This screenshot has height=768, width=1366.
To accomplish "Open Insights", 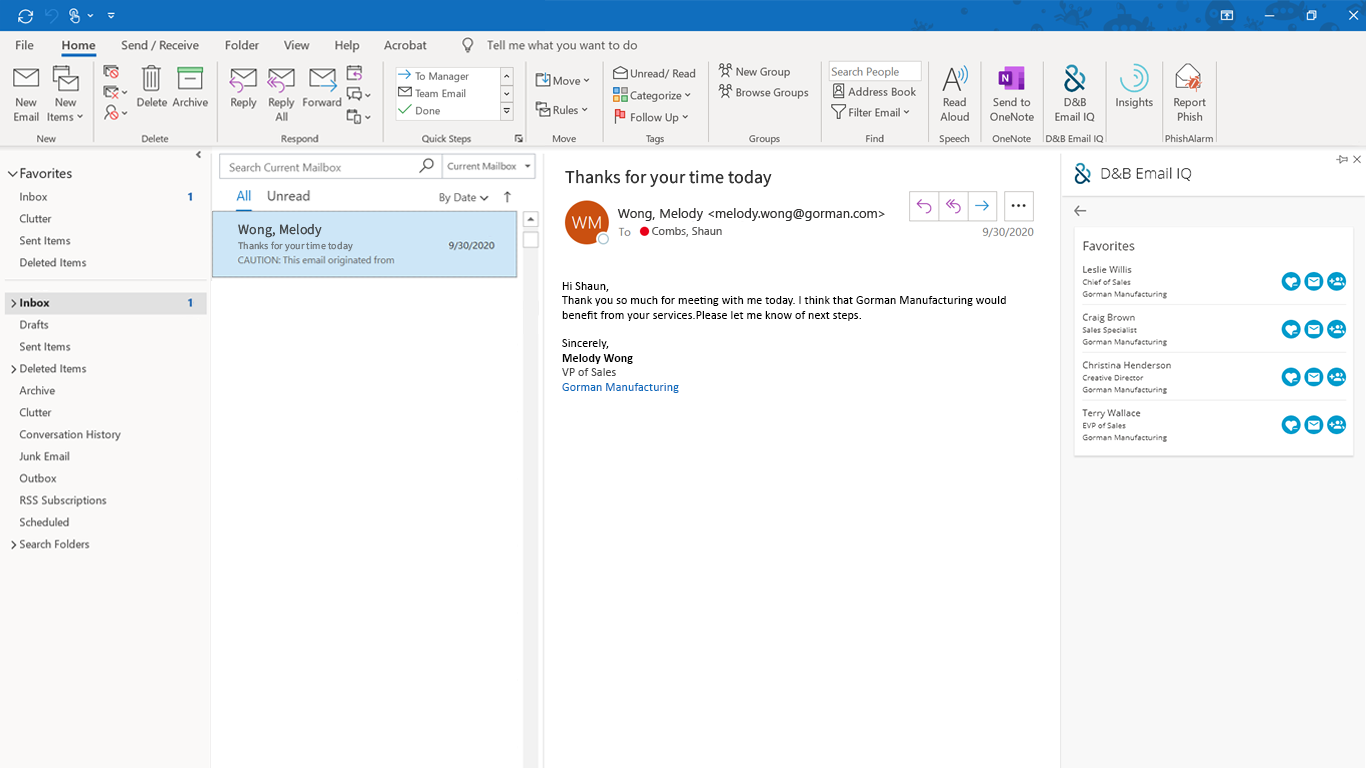I will pyautogui.click(x=1134, y=88).
